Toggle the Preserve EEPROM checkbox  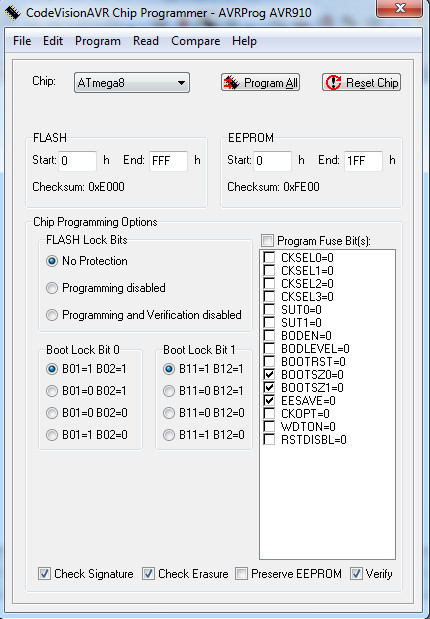(241, 574)
